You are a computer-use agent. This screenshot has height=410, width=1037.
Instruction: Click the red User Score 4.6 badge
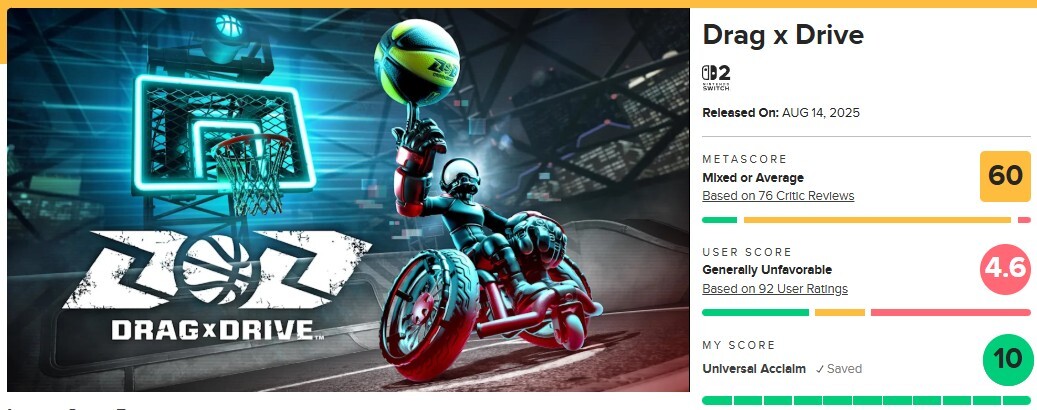point(1005,269)
